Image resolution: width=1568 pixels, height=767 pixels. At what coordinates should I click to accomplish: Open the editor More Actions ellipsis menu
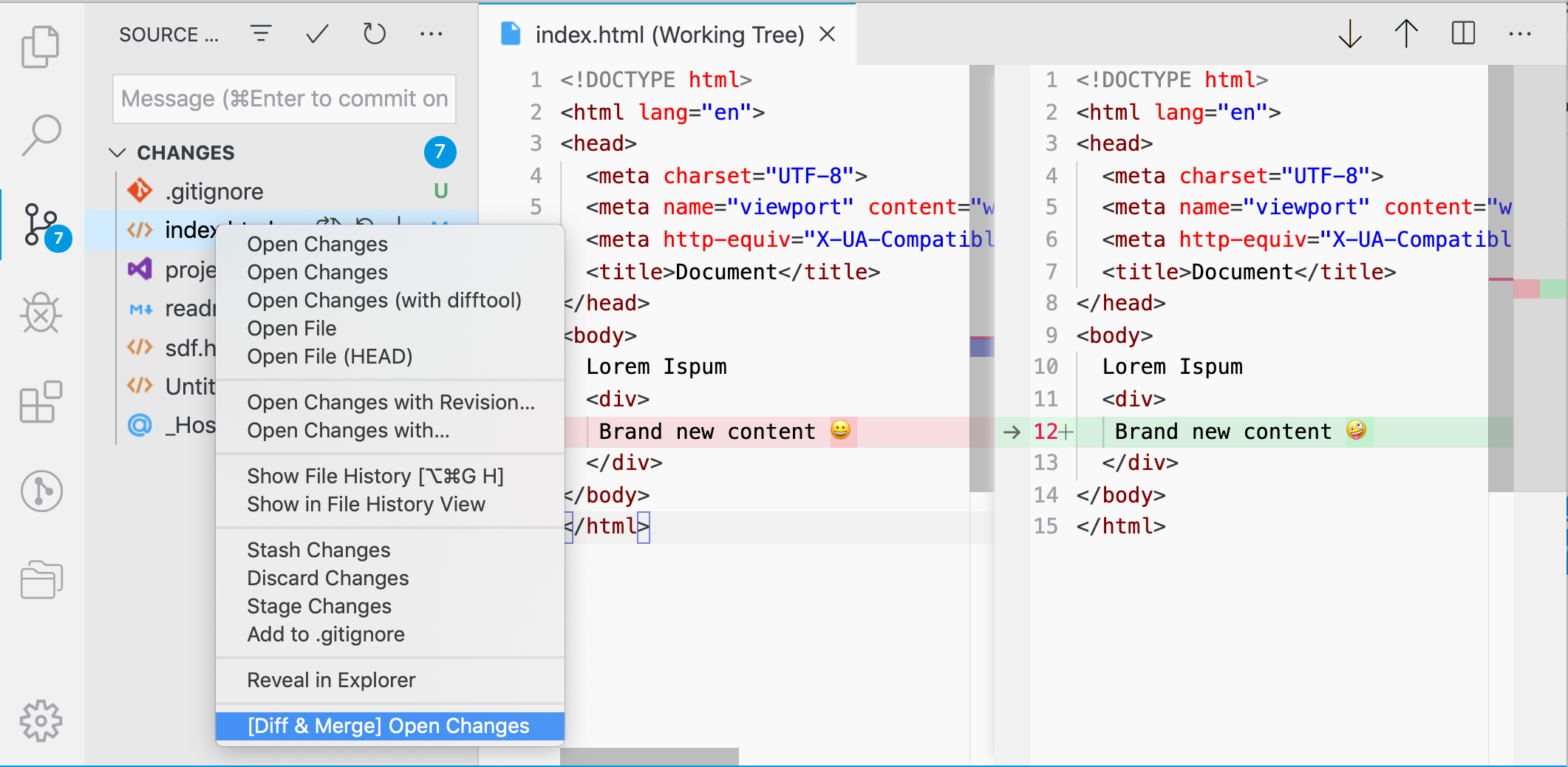(x=1520, y=33)
